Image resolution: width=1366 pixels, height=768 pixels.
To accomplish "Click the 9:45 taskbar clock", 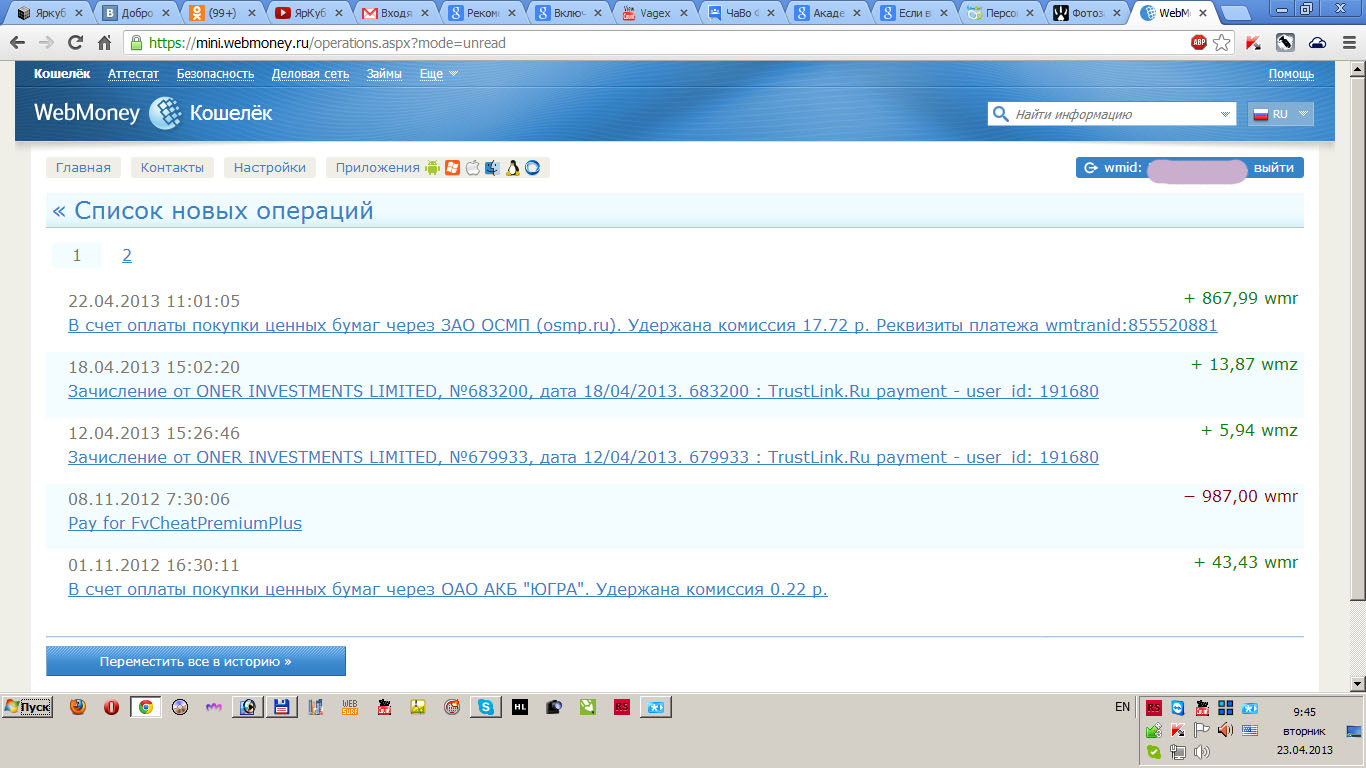I will (1304, 713).
